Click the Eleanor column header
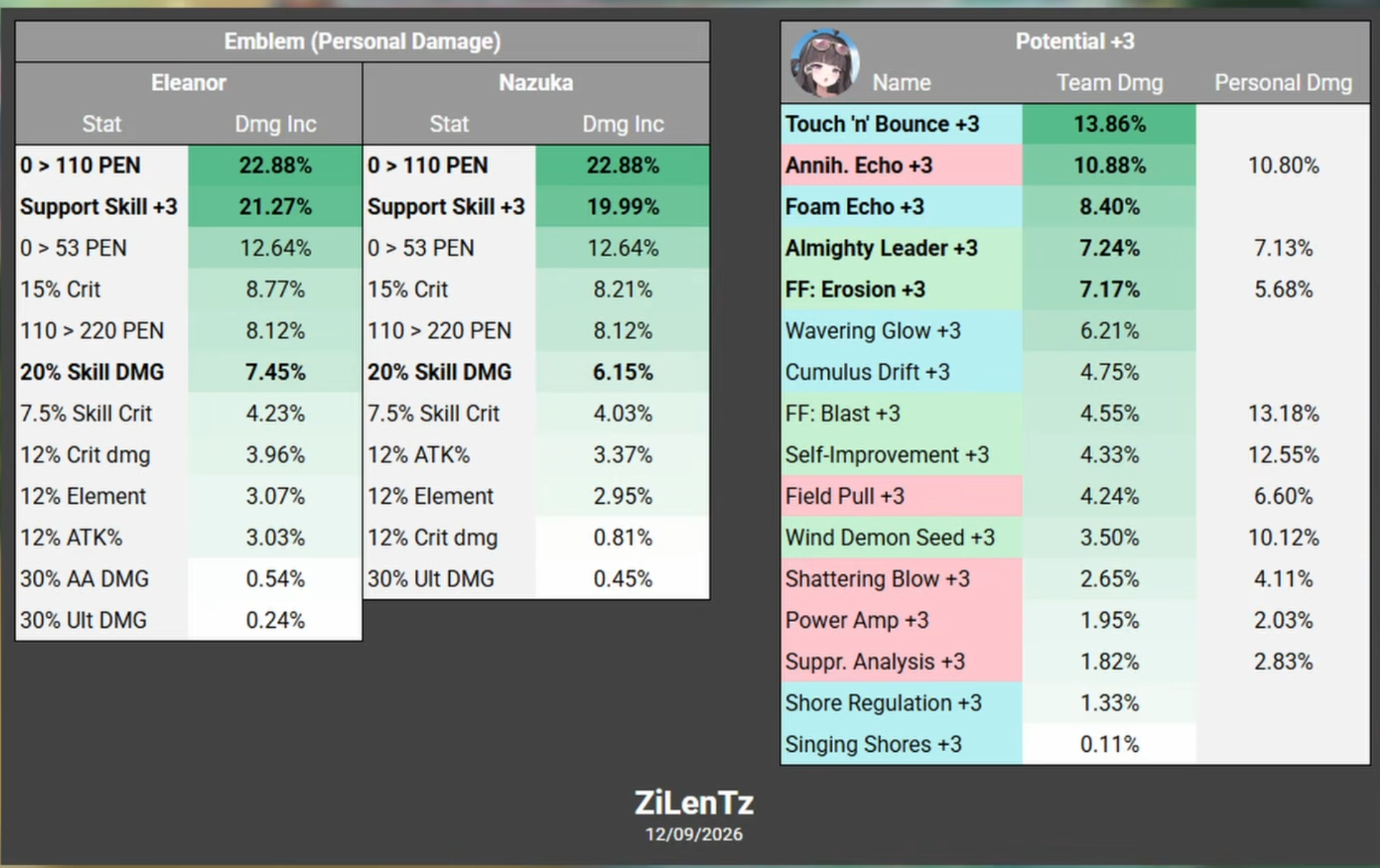The image size is (1380, 868). 188,83
